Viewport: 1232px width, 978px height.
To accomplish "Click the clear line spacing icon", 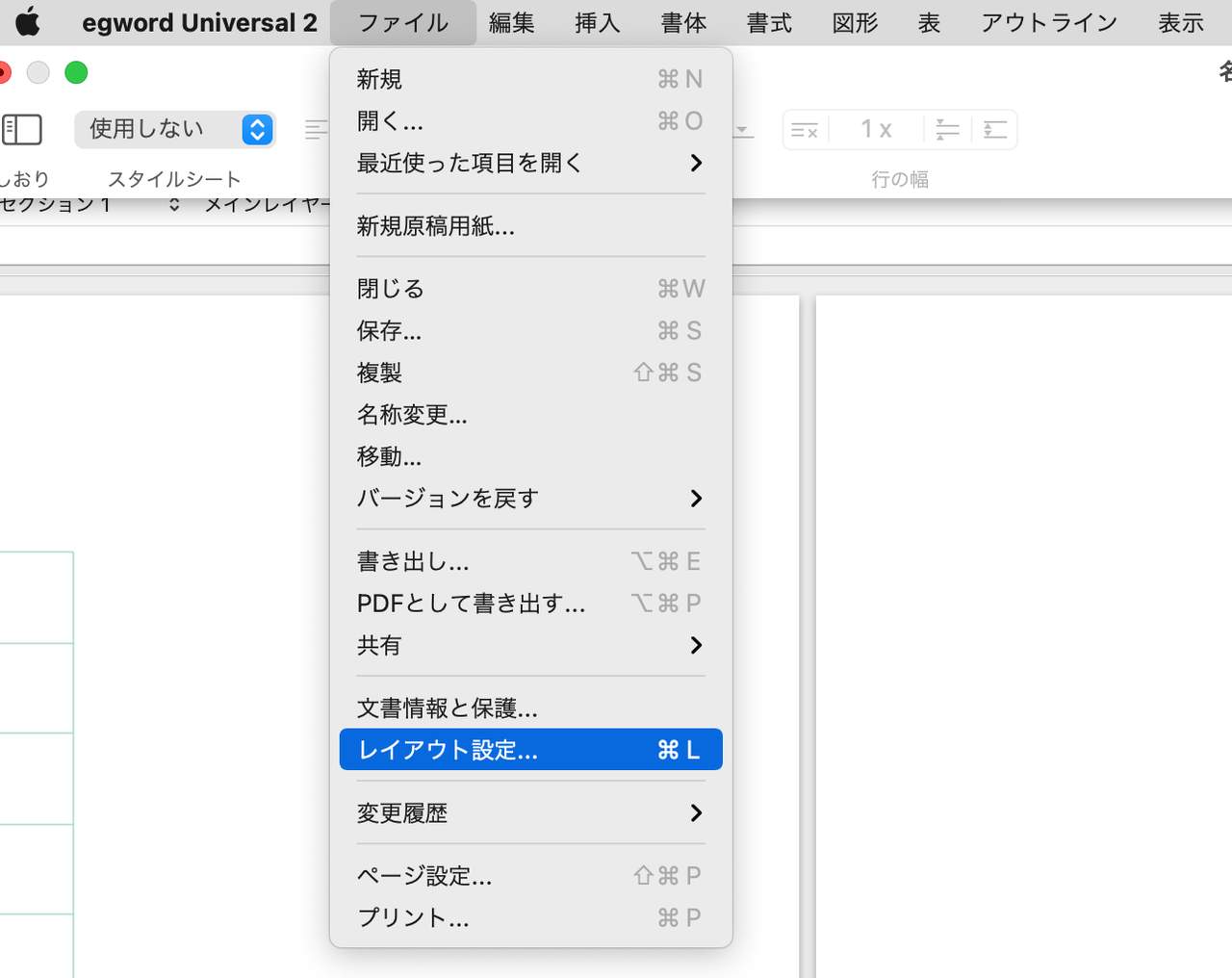I will (805, 130).
